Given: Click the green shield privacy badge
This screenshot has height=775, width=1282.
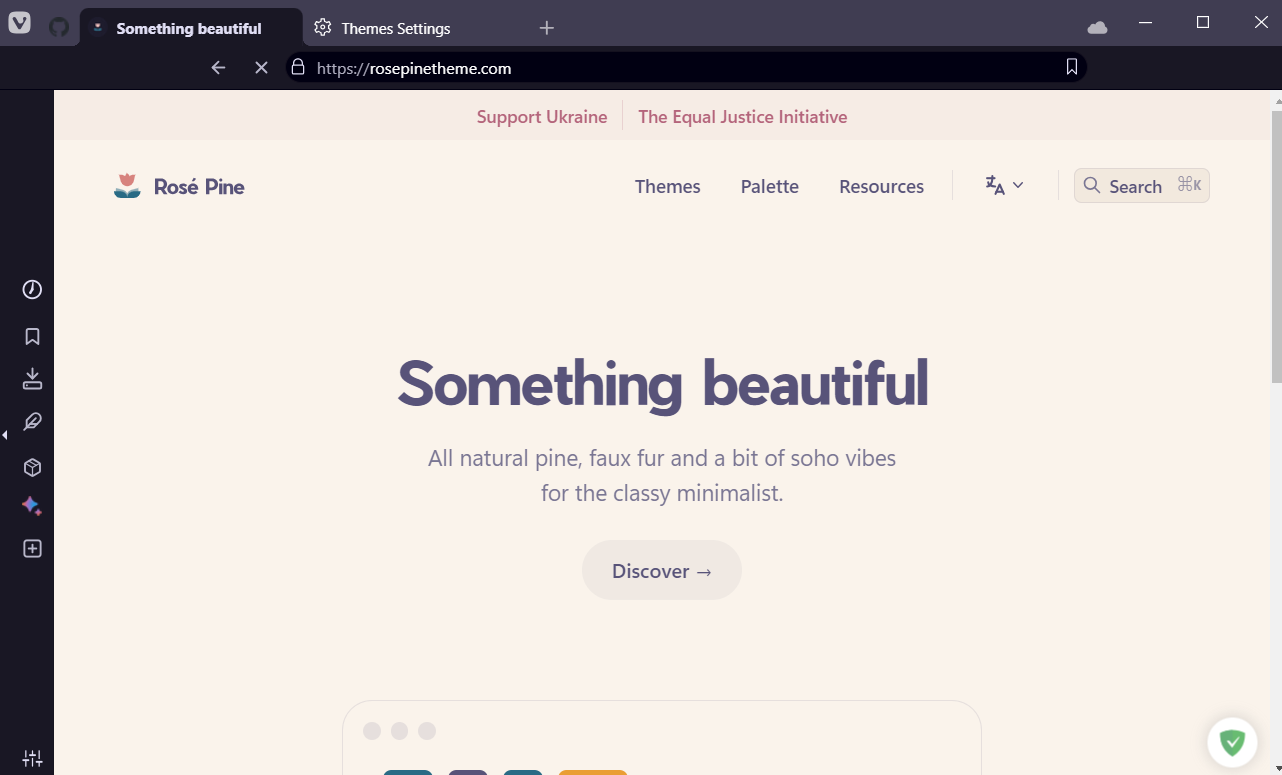Looking at the screenshot, I should point(1232,742).
